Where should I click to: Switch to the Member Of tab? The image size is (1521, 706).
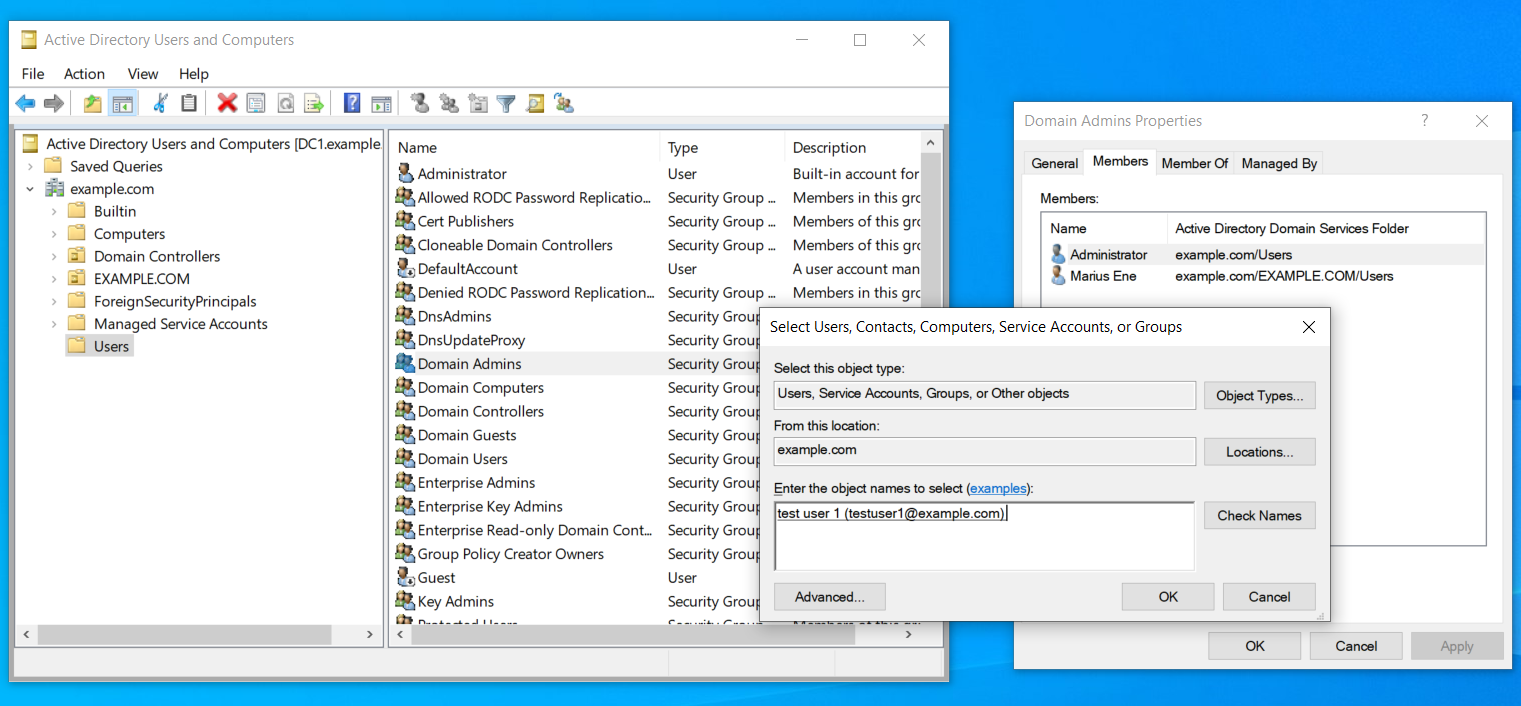click(1194, 163)
